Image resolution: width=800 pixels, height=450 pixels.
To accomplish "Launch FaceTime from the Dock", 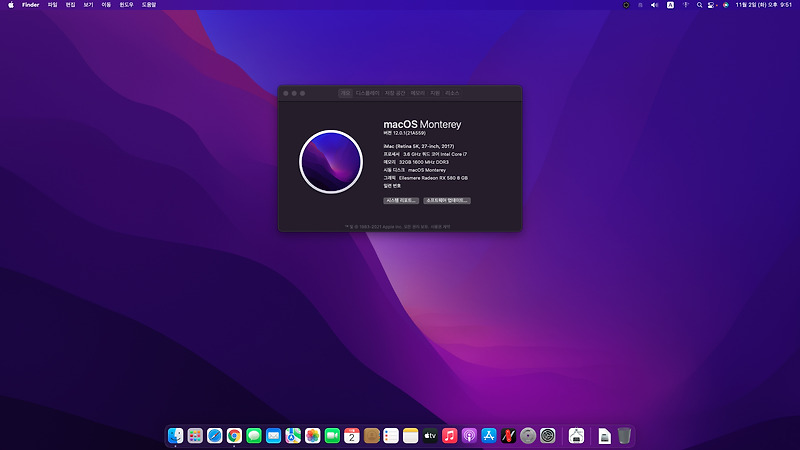I will (x=332, y=436).
